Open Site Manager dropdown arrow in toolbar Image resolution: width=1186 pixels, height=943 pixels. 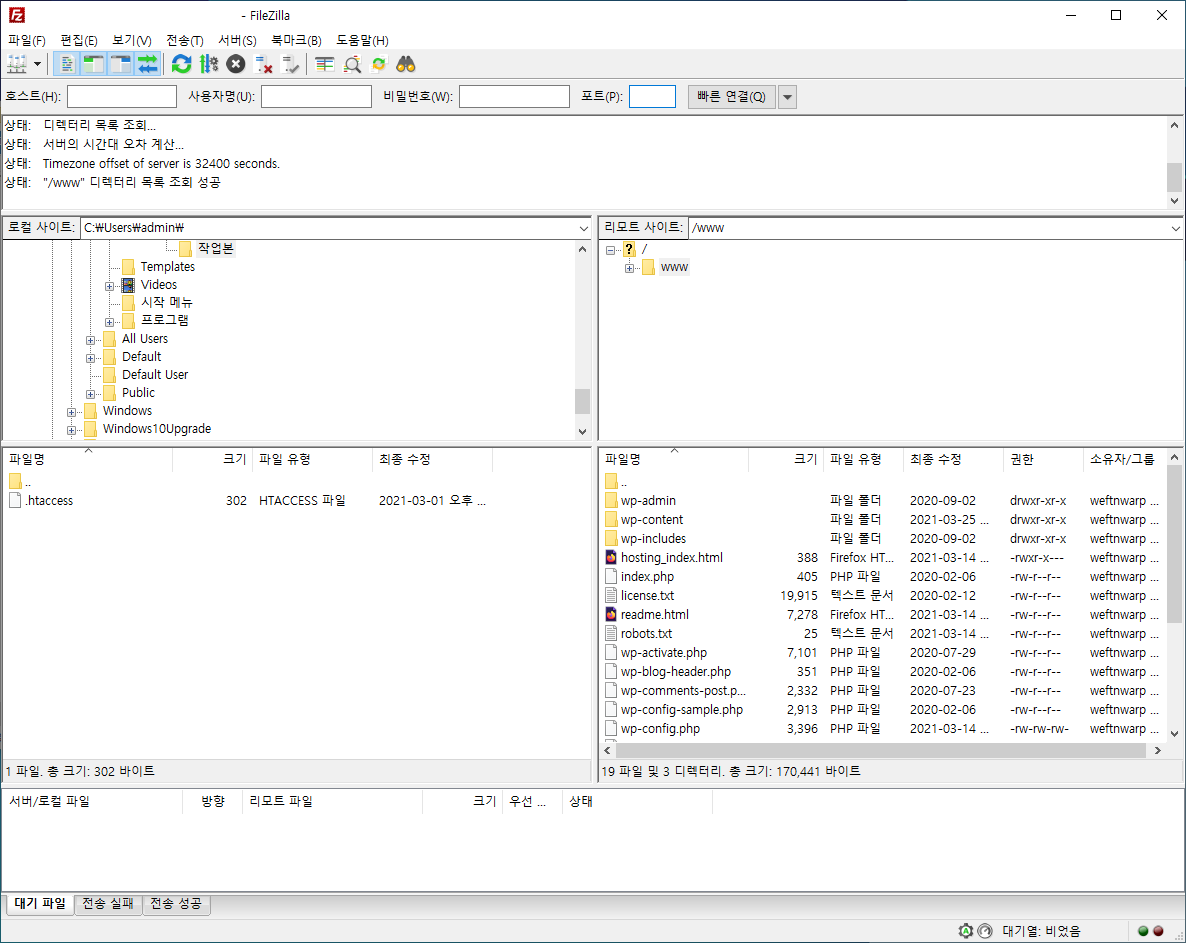[37, 64]
